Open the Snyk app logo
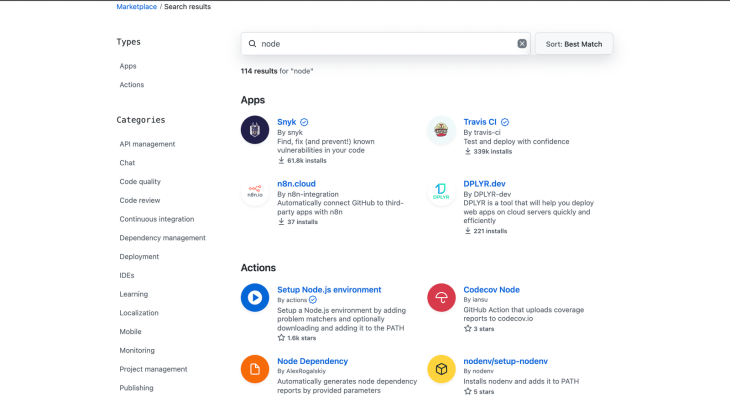The height and width of the screenshot is (401, 730). point(255,130)
